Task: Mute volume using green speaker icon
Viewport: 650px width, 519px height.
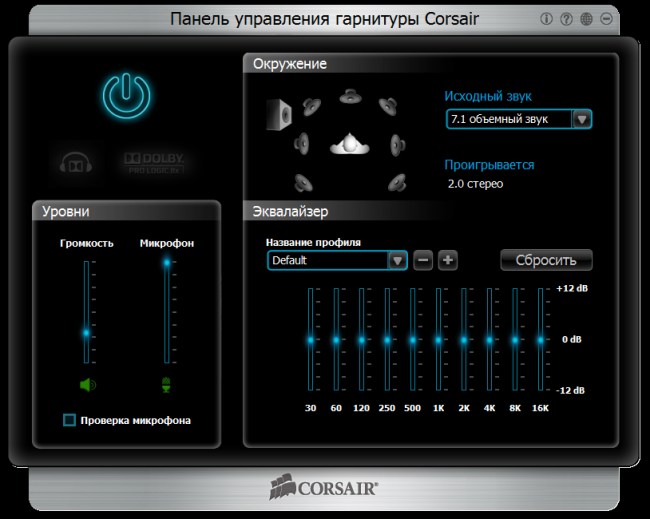Action: 87,384
